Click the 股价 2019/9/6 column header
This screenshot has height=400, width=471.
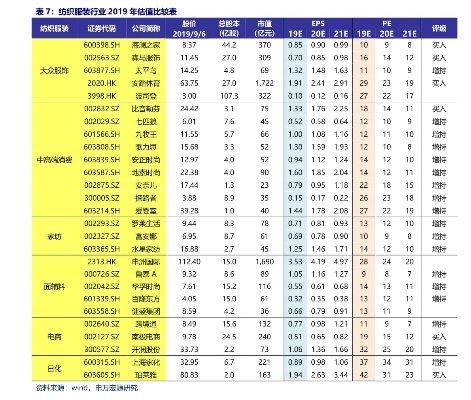click(189, 29)
